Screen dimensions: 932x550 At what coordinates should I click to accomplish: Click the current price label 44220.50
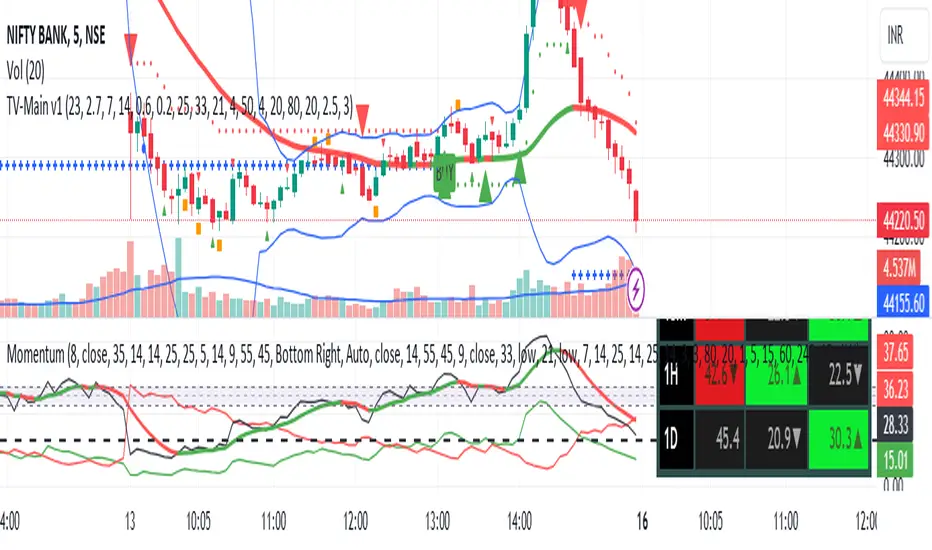pos(903,221)
